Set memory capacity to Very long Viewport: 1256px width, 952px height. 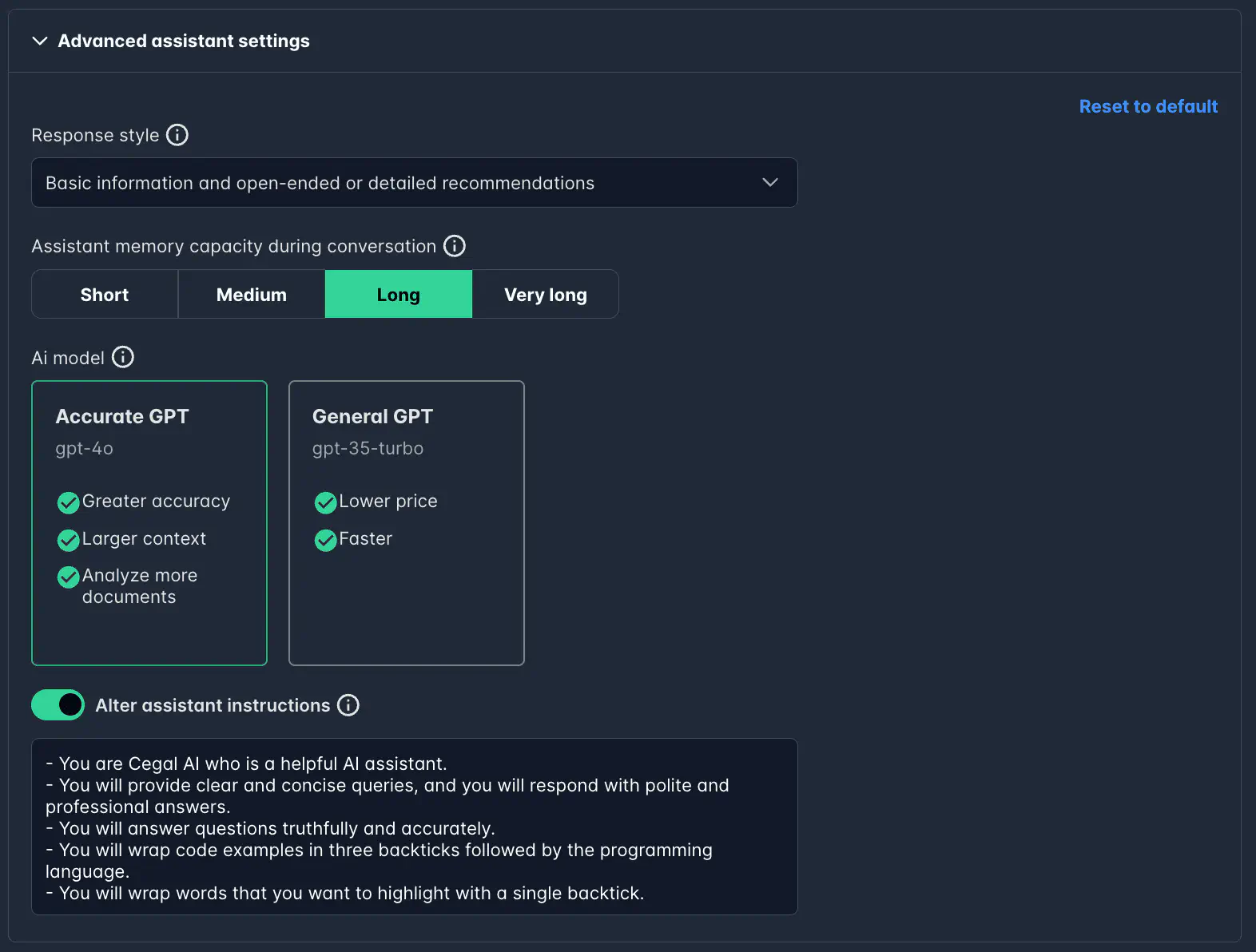pos(545,295)
